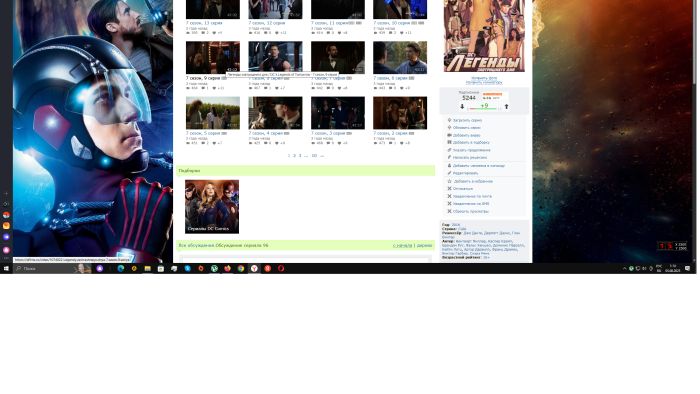This screenshot has height=394, width=700.
Task: Open Opera browser icon in taskbar
Action: (x=281, y=269)
